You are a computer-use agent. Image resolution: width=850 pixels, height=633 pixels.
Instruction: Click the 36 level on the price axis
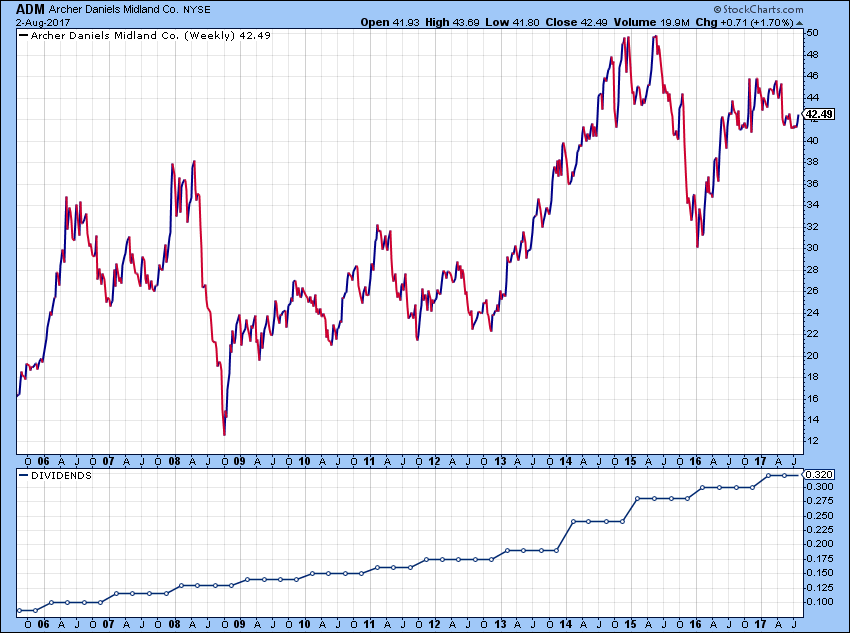pos(812,183)
